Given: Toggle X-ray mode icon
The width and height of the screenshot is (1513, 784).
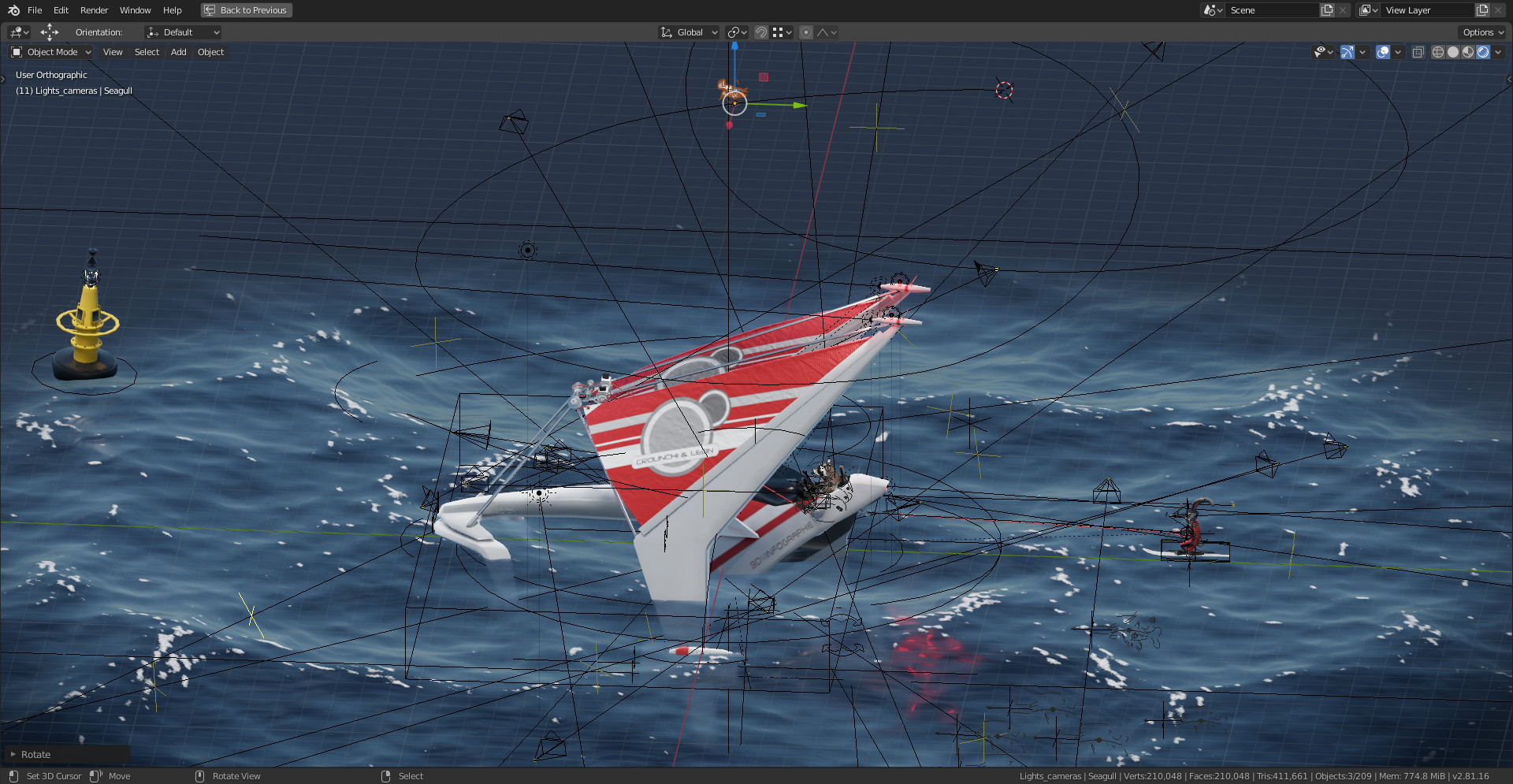Looking at the screenshot, I should [1418, 52].
